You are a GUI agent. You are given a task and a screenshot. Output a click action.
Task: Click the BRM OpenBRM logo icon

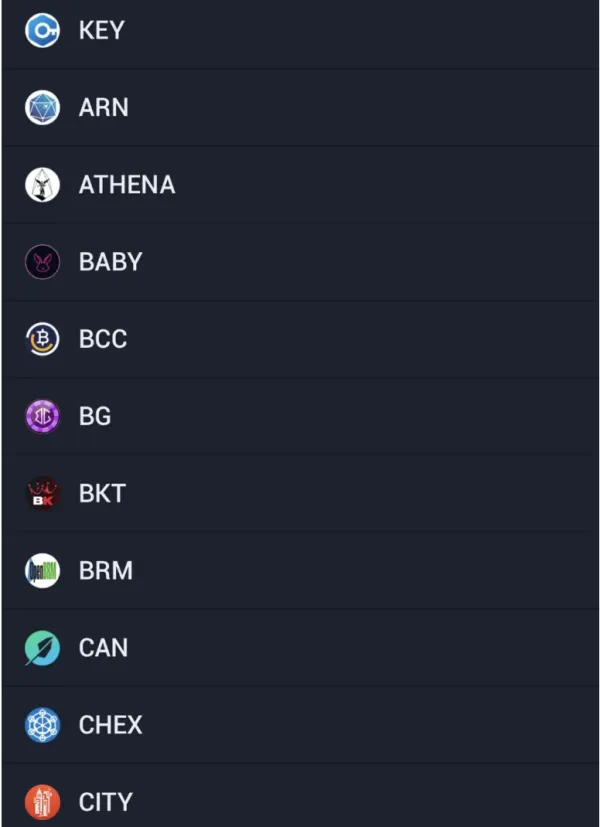42,570
